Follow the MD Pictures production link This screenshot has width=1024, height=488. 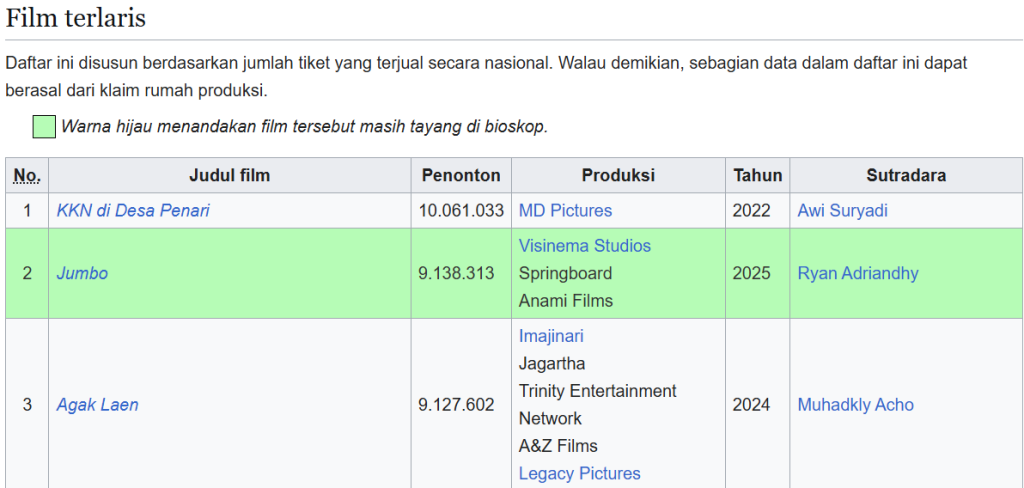pyautogui.click(x=566, y=210)
